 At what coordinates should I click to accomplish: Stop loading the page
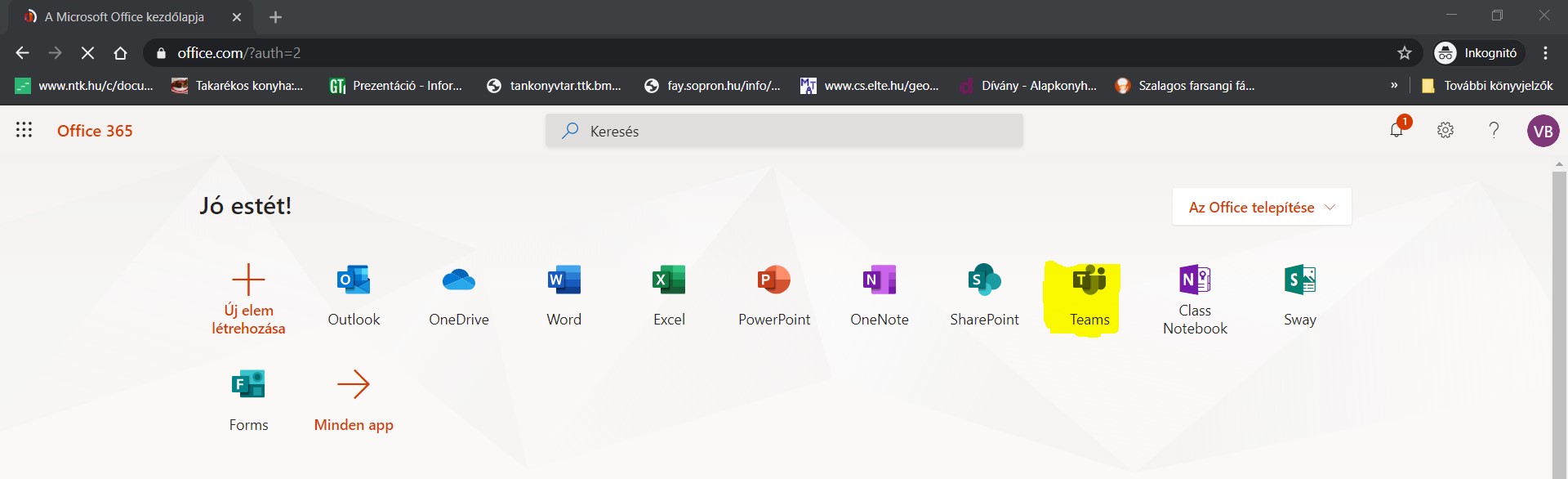[x=87, y=53]
